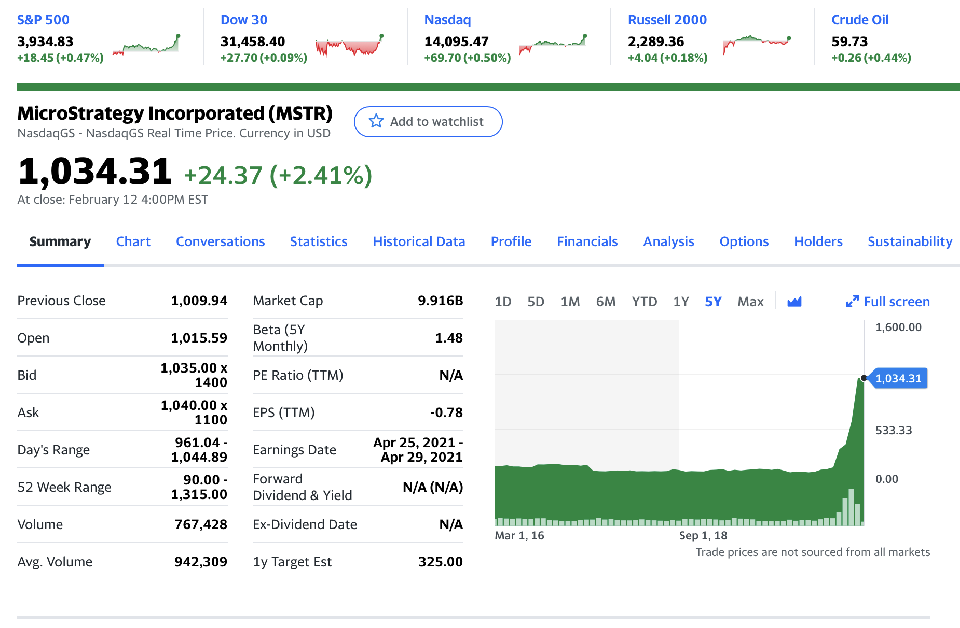The height and width of the screenshot is (628, 960).
Task: Select the 1D chart range
Action: (x=503, y=302)
